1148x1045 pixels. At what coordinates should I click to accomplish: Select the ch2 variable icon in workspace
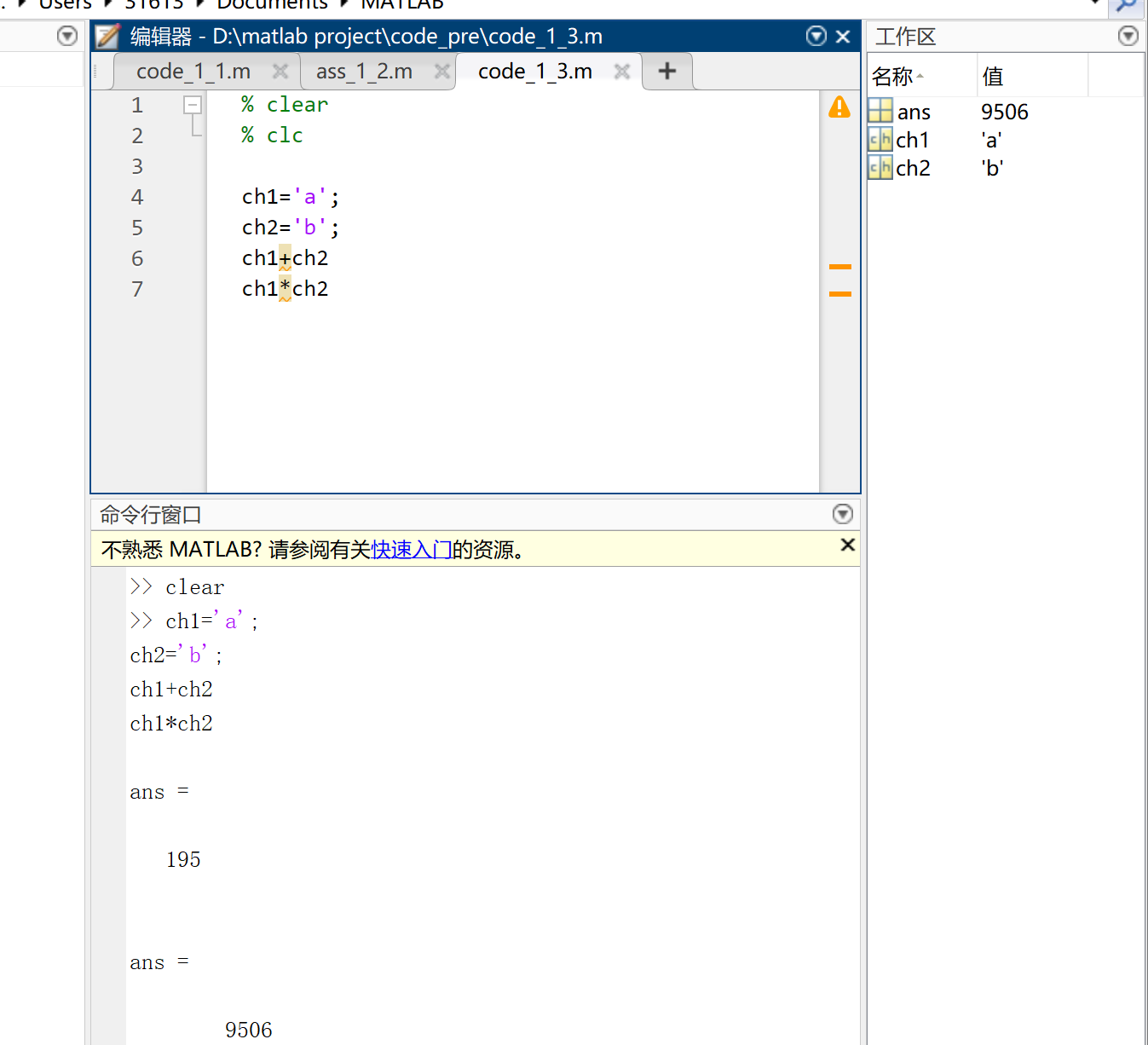click(x=880, y=167)
